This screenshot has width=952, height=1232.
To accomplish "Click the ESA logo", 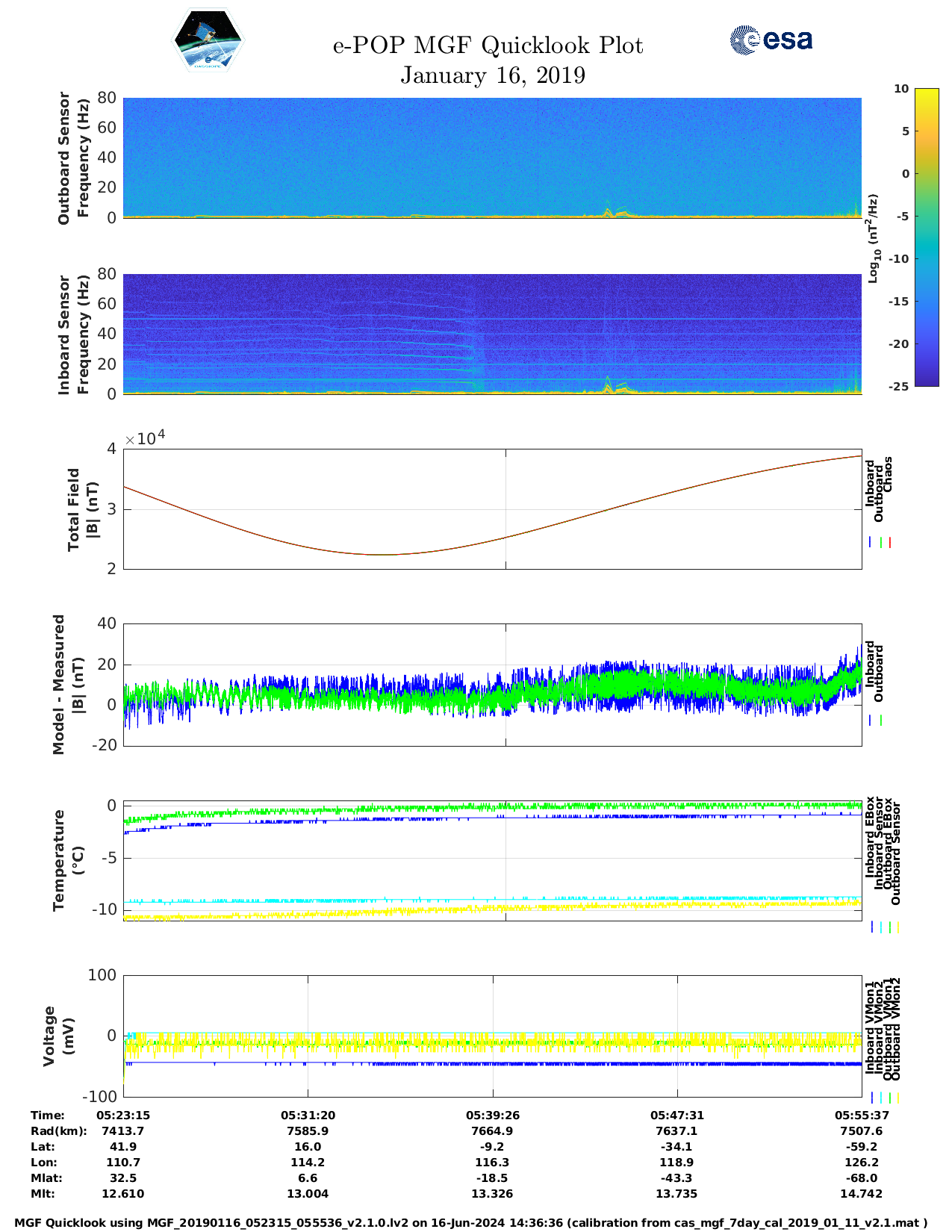I will [771, 40].
